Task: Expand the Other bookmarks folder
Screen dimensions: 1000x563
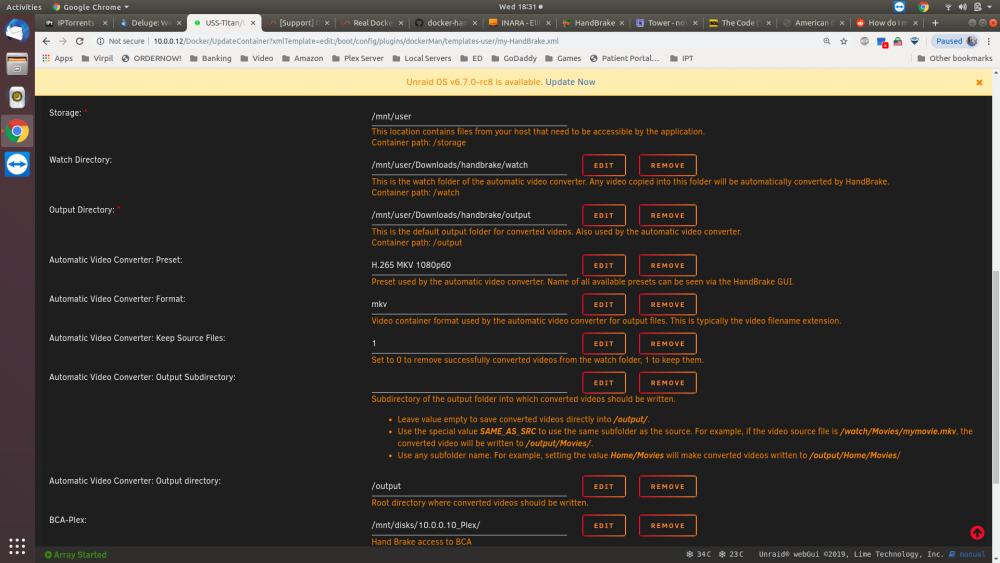Action: pos(954,58)
